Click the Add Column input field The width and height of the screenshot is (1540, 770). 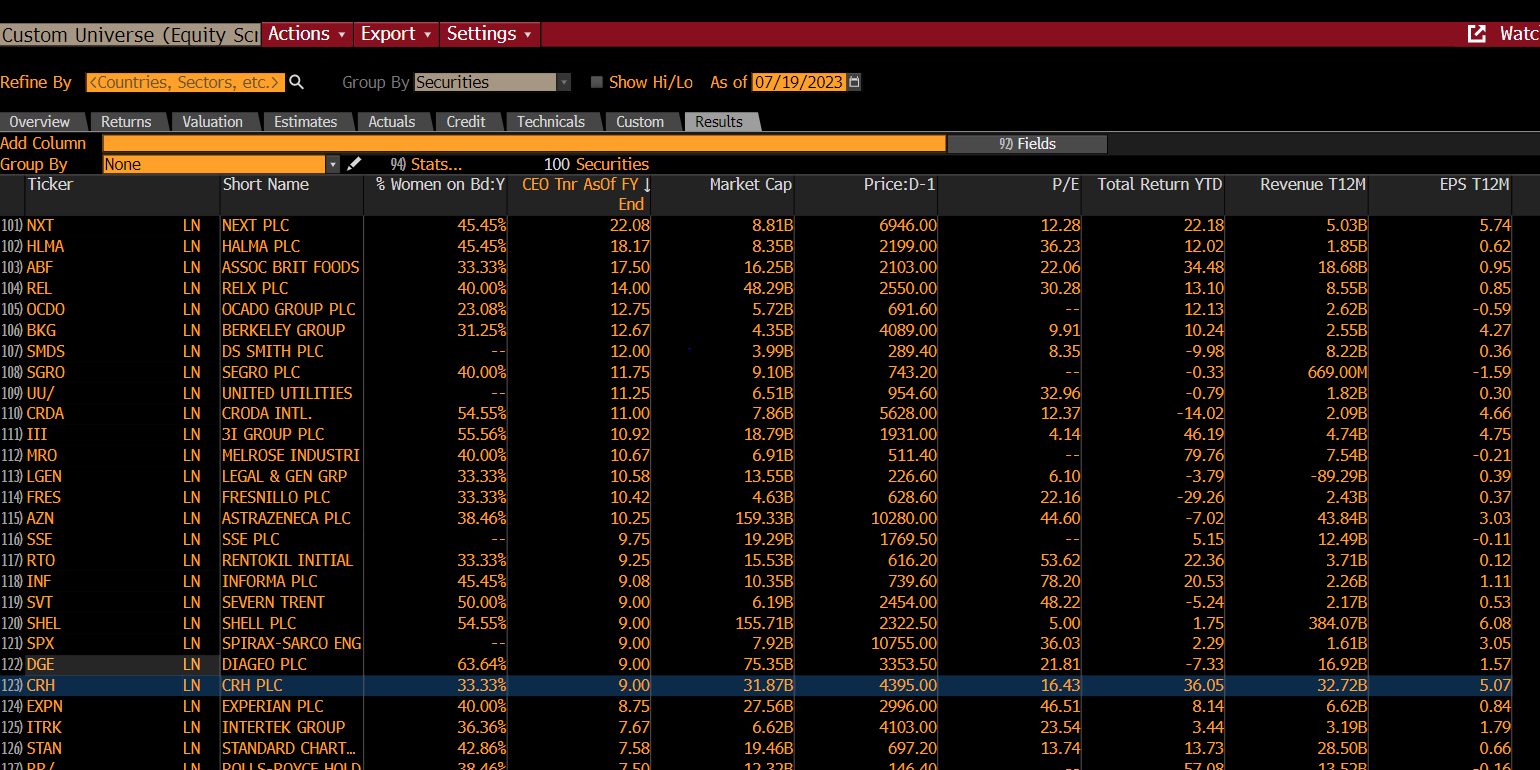[x=524, y=144]
